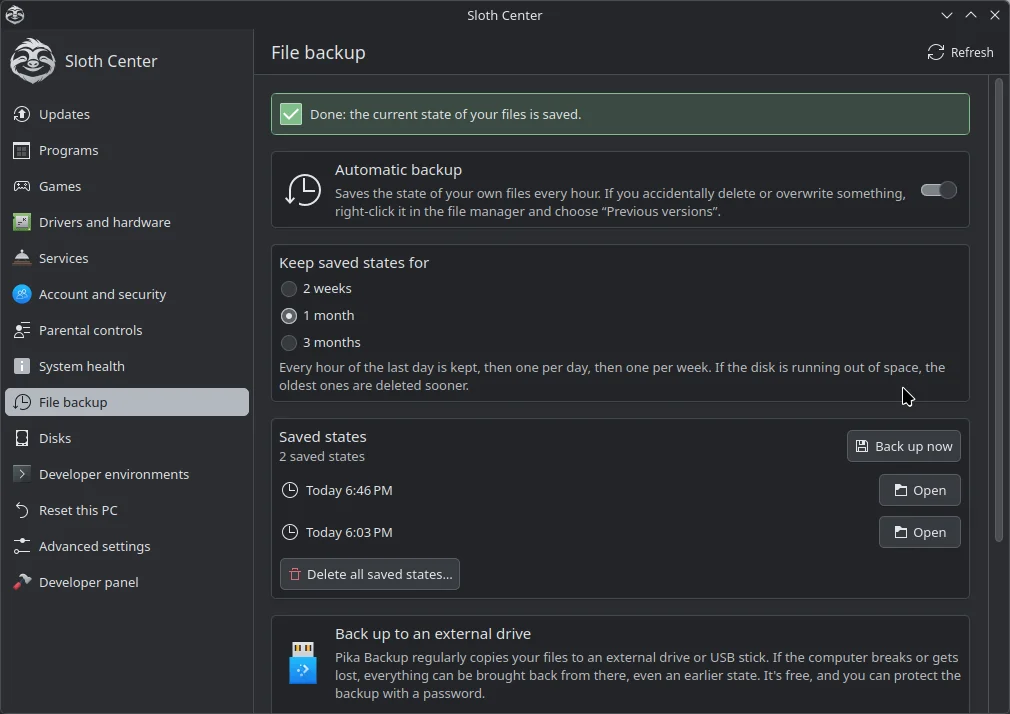Screen dimensions: 1010x714
Task: Click the Services bell icon
Action: tap(21, 258)
